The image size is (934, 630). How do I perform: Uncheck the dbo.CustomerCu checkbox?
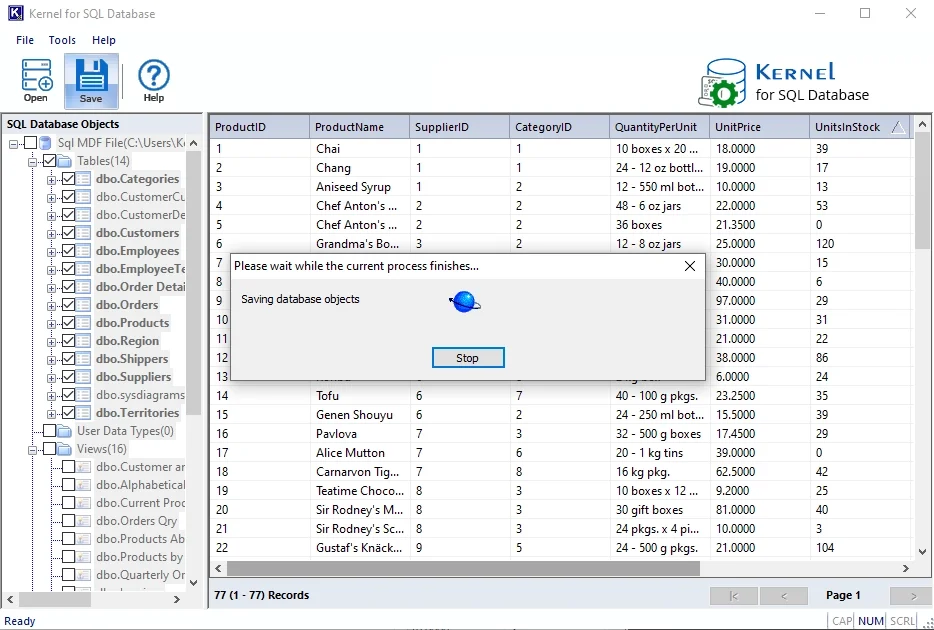(69, 197)
